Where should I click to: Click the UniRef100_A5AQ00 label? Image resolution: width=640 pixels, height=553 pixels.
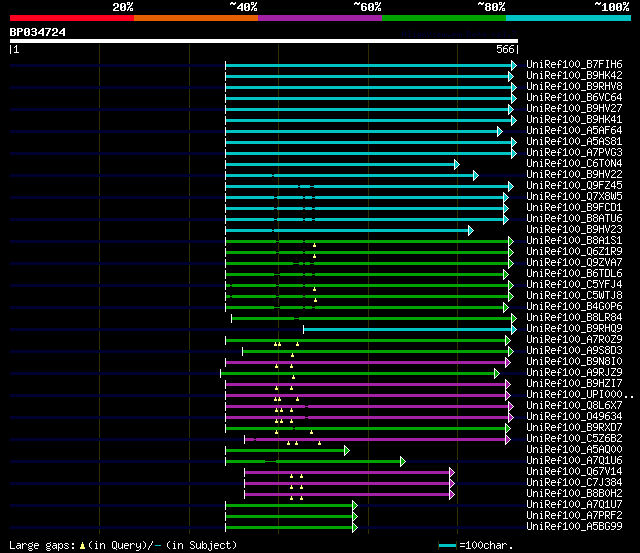click(574, 450)
